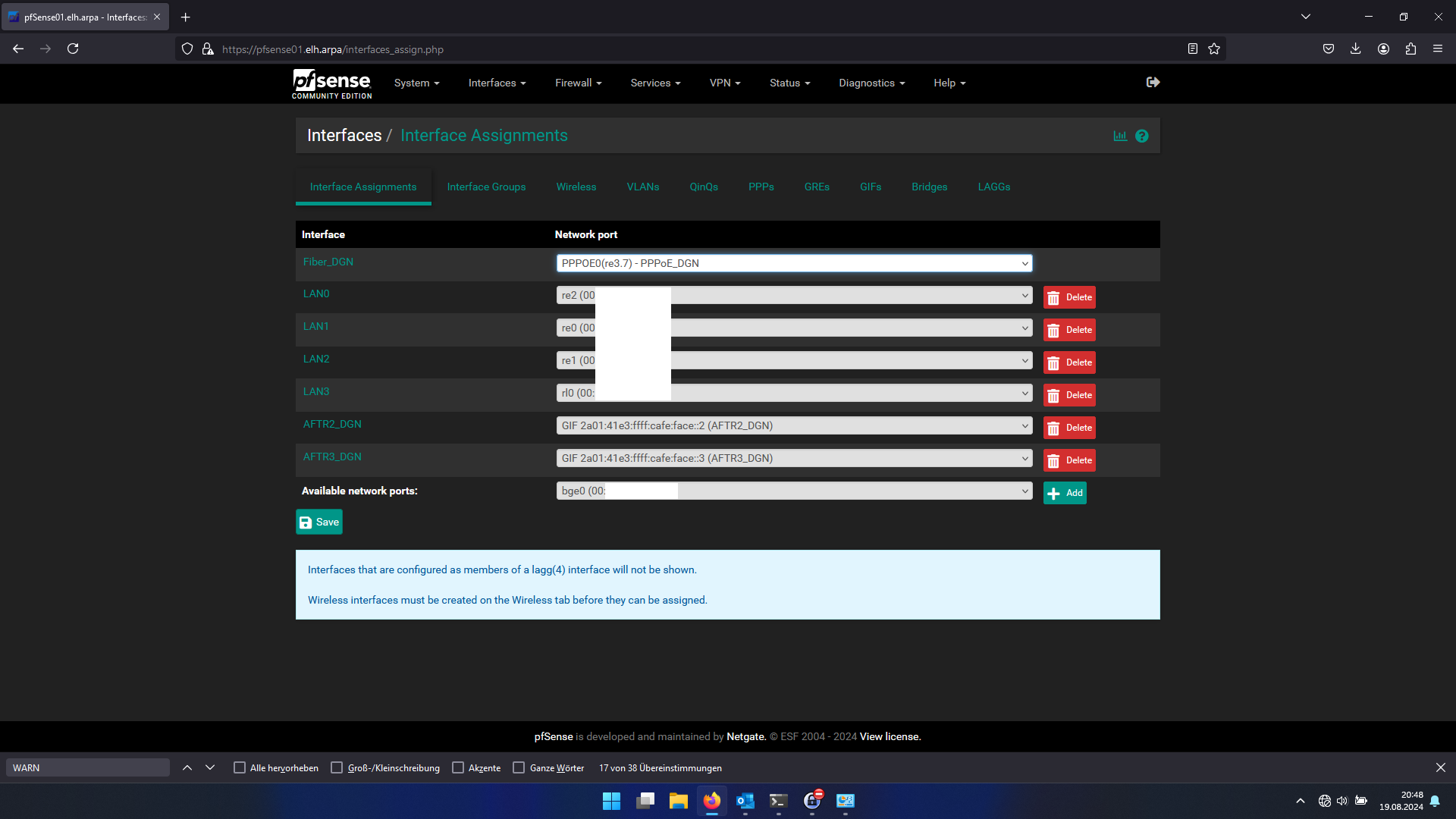Screen dimensions: 1456x819
Task: Reload the current page
Action: pos(73,49)
